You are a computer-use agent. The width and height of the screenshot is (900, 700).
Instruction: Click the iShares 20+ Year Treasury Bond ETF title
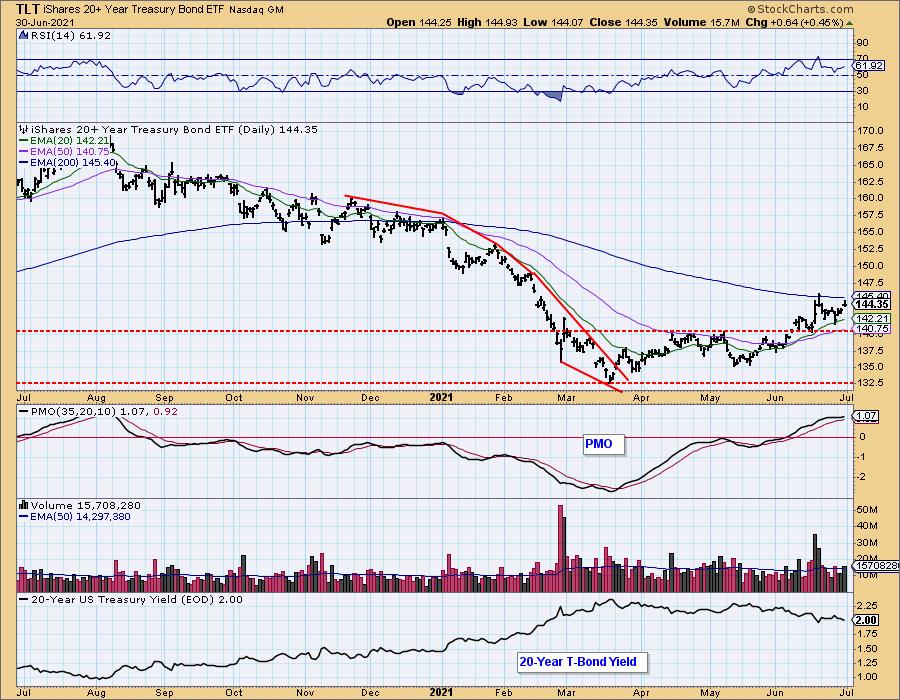135,9
